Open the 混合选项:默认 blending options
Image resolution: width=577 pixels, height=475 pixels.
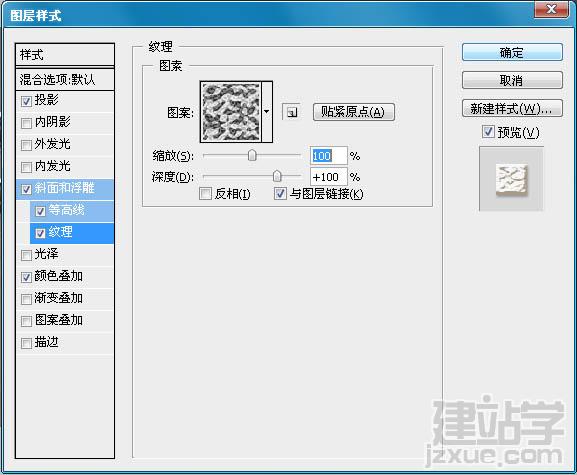tap(65, 79)
